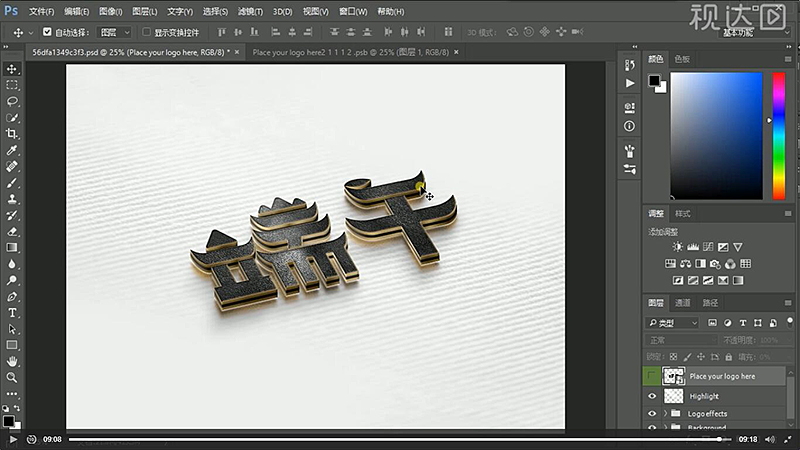Pick a hue on the spectrum slider
Viewport: 800px width, 450px height.
[779, 136]
